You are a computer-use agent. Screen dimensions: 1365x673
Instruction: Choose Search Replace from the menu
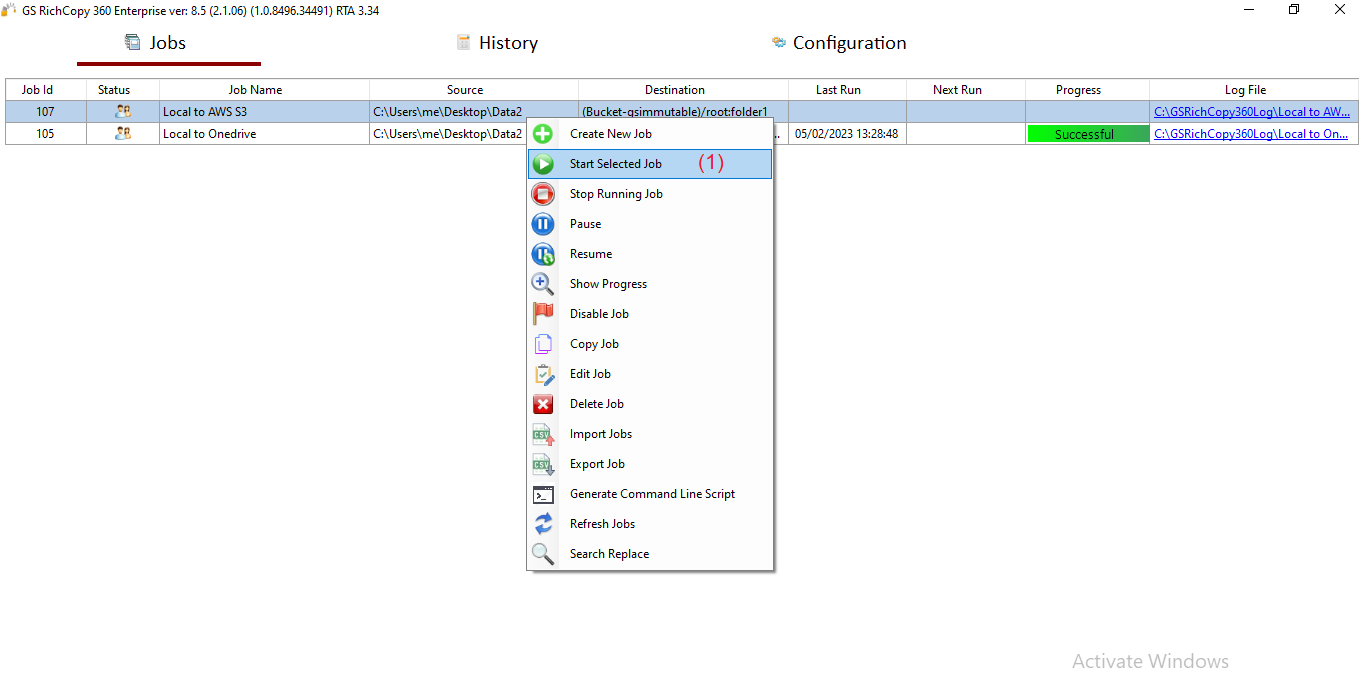650,554
